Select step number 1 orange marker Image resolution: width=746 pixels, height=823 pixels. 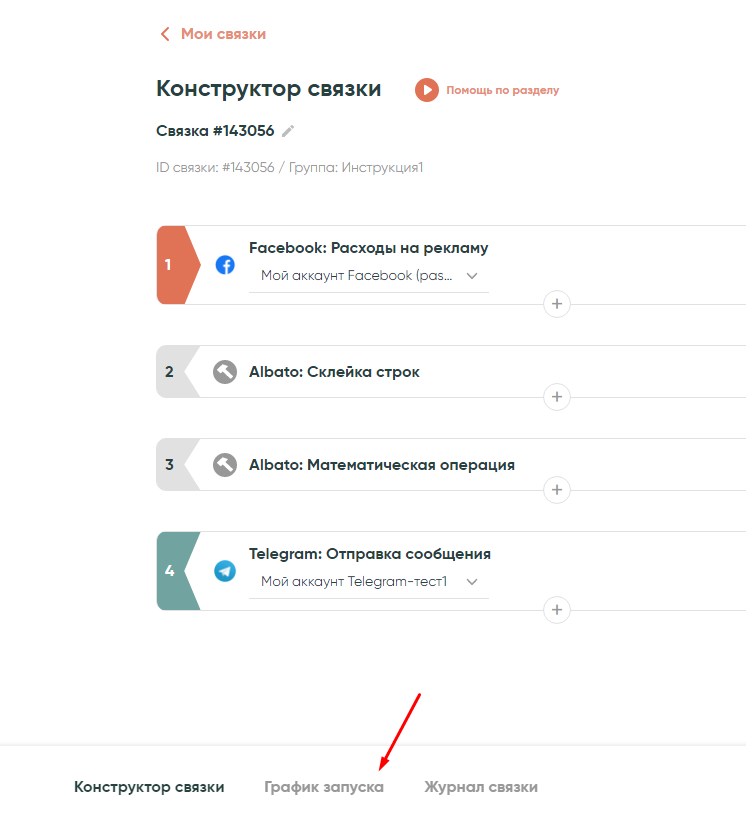click(x=171, y=265)
